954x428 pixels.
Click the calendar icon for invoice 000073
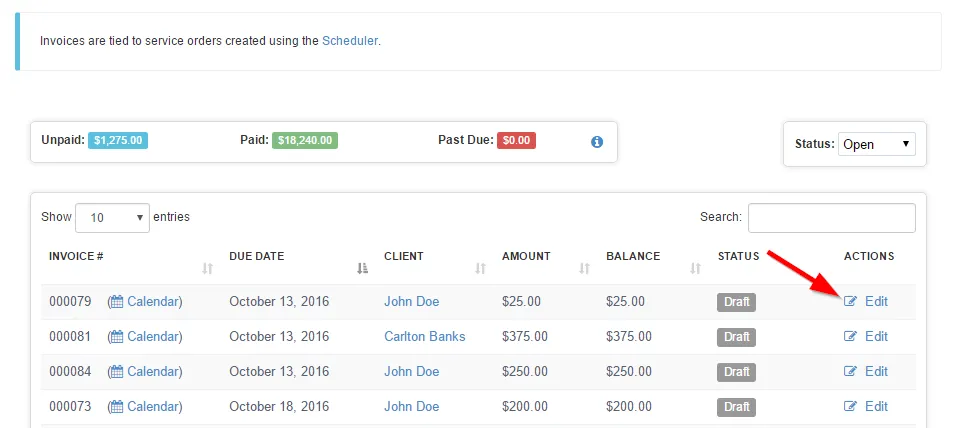(x=117, y=407)
